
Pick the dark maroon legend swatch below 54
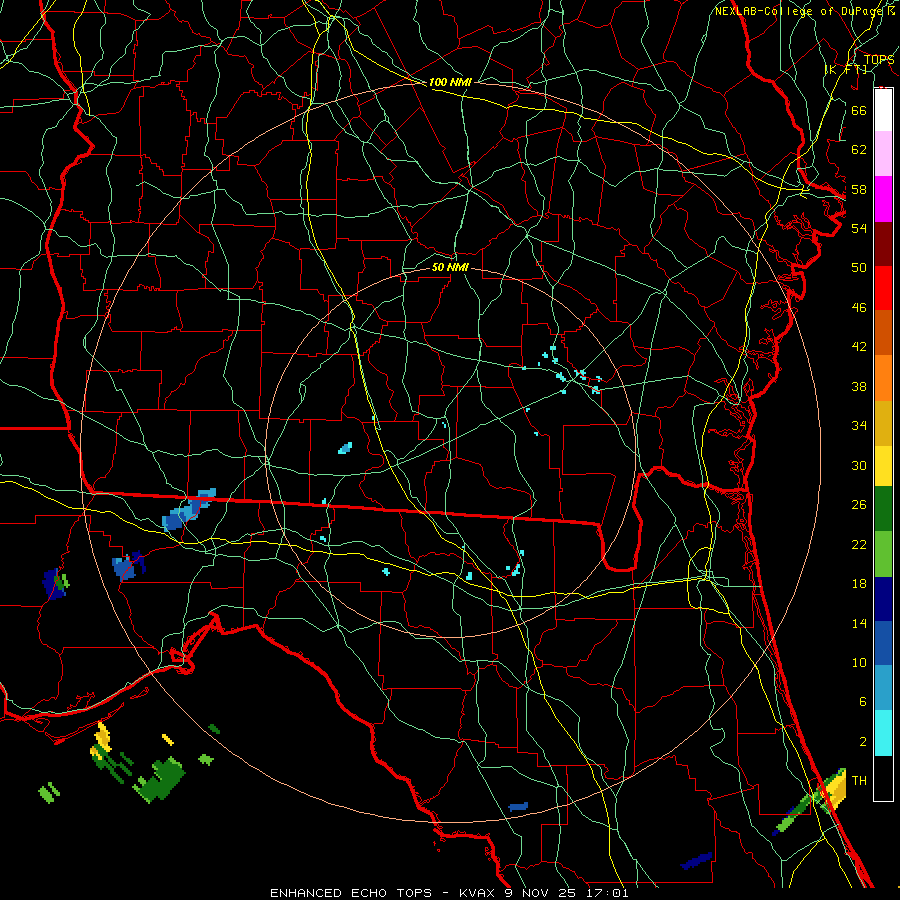(883, 245)
